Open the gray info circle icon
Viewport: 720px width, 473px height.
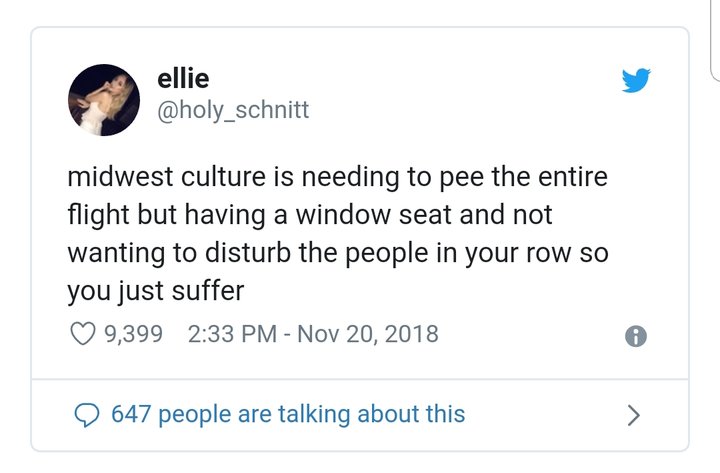636,336
